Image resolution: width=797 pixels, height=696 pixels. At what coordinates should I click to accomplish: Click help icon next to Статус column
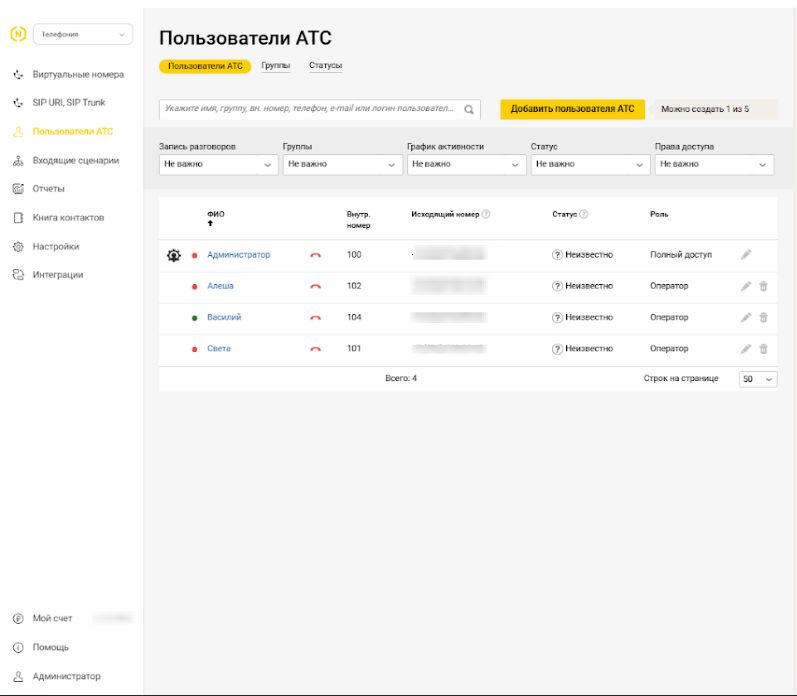pos(584,214)
